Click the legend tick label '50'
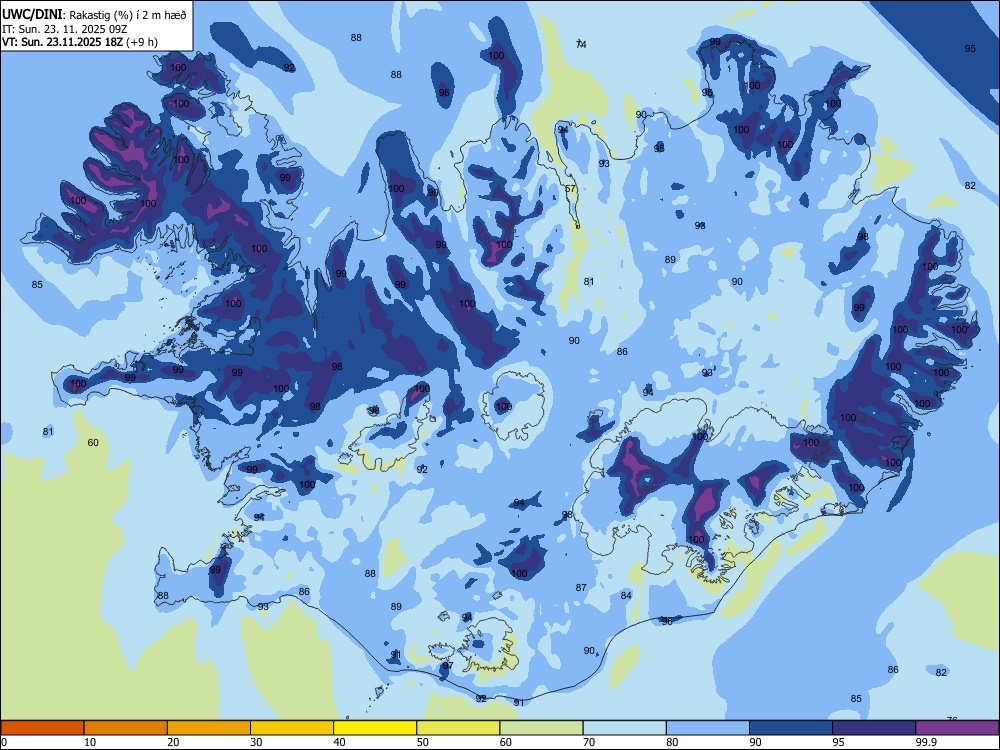Viewport: 1000px width, 750px height. point(423,742)
